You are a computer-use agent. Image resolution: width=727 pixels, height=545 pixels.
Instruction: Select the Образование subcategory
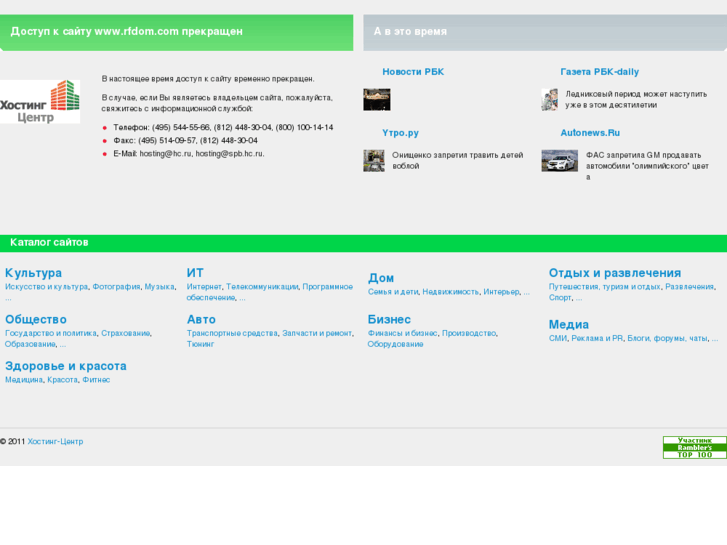[30, 344]
